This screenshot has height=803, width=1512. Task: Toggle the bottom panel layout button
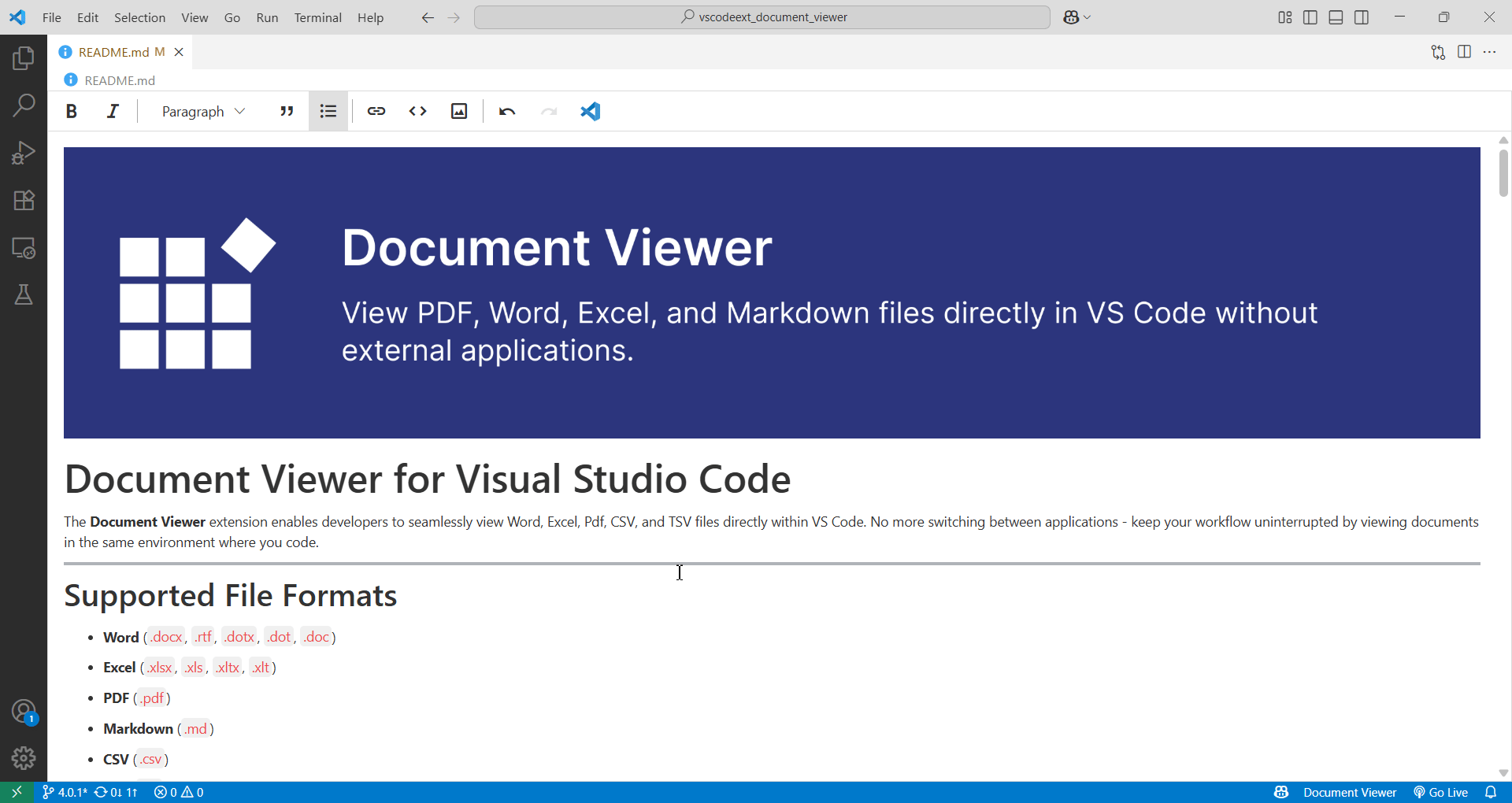coord(1336,17)
